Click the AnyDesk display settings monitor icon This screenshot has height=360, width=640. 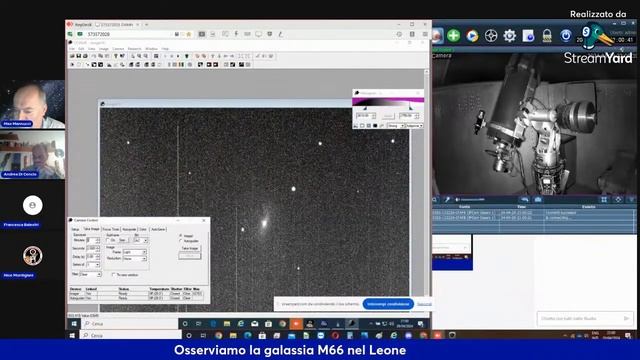coord(258,34)
